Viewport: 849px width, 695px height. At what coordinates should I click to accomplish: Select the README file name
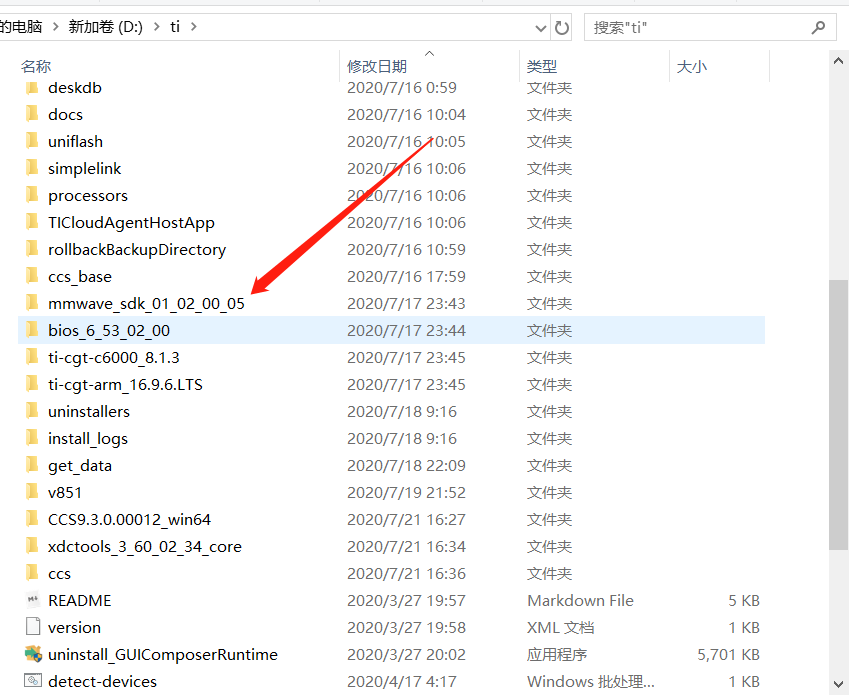[80, 600]
